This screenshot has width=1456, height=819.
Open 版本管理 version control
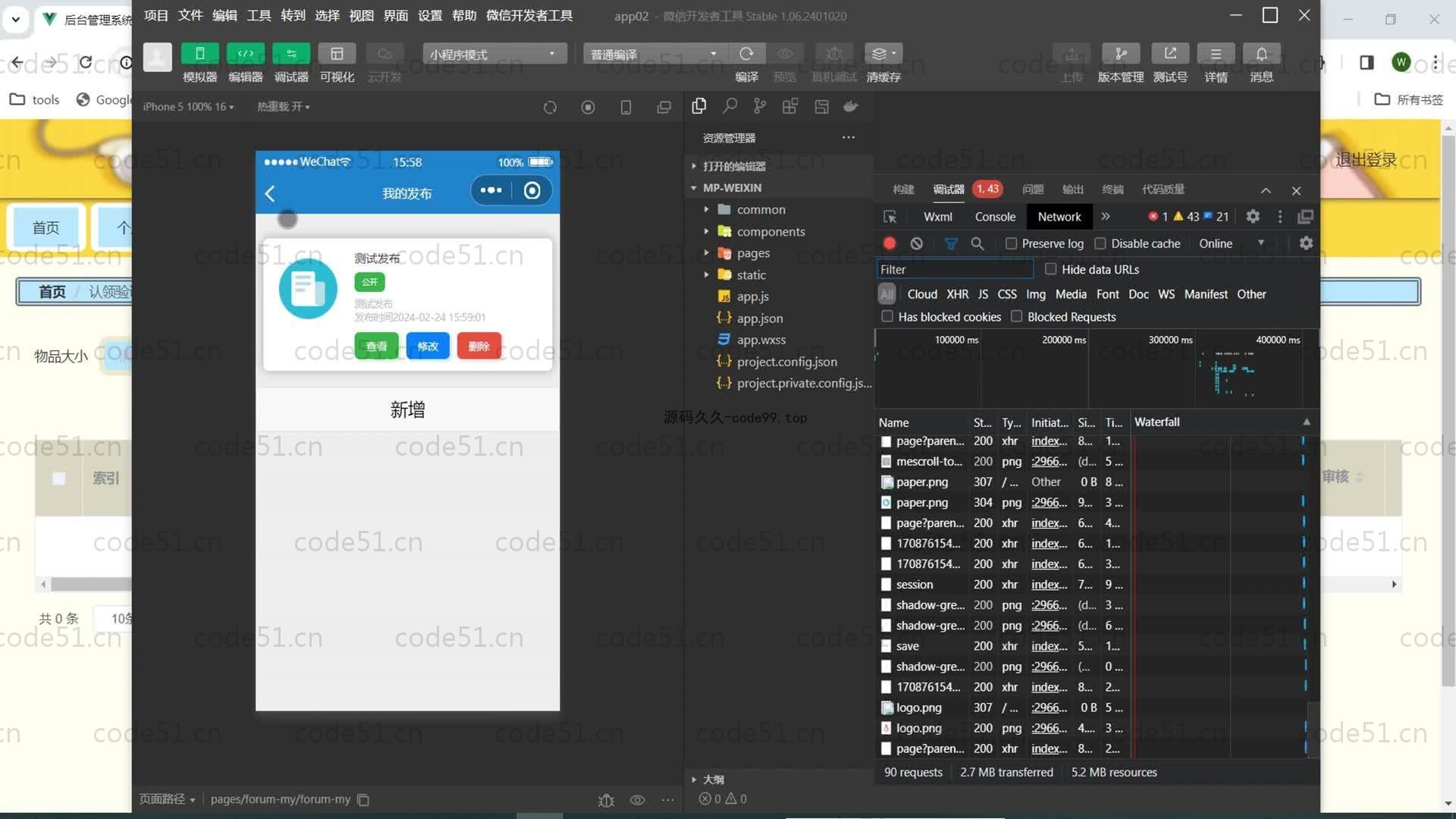coord(1121,54)
